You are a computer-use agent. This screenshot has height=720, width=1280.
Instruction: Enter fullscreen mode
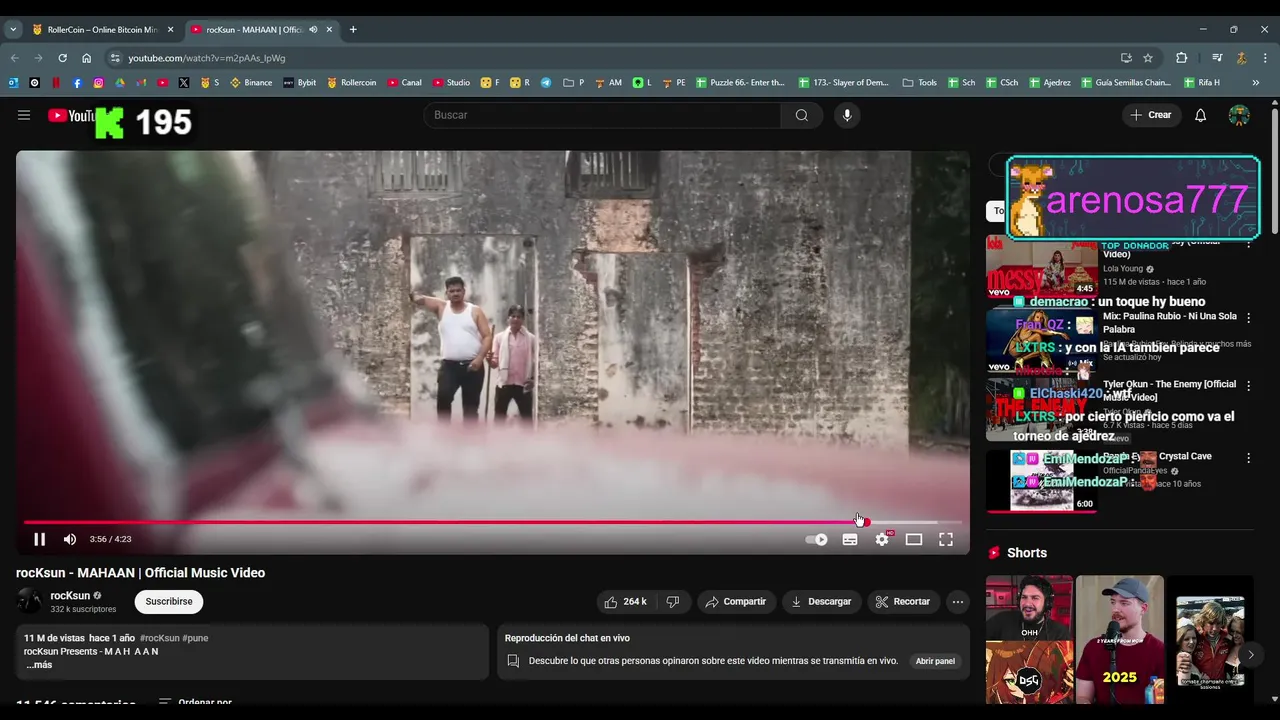946,539
